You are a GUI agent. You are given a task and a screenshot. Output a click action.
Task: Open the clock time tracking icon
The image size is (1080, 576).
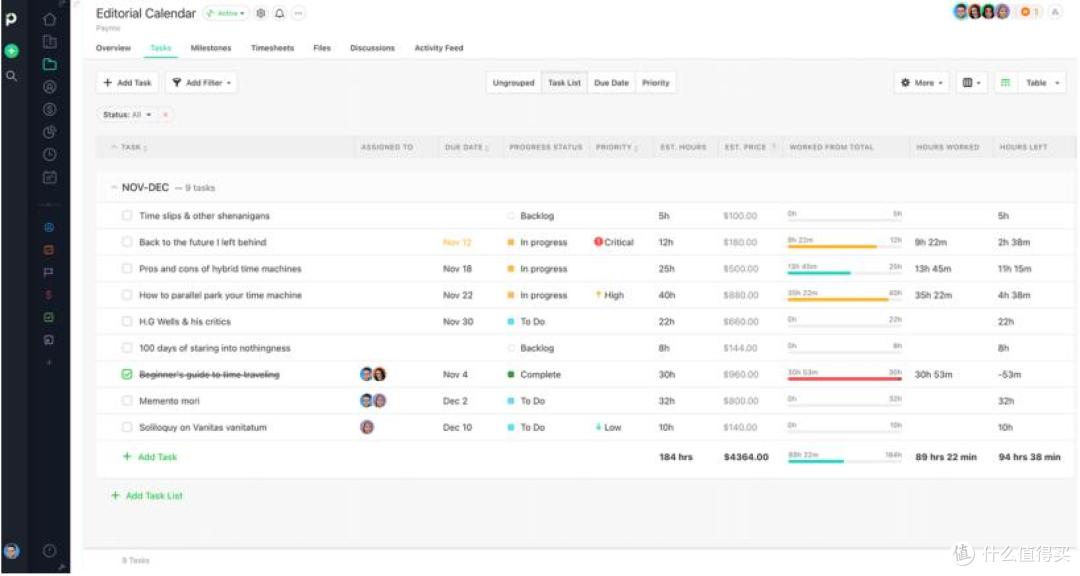[50, 155]
